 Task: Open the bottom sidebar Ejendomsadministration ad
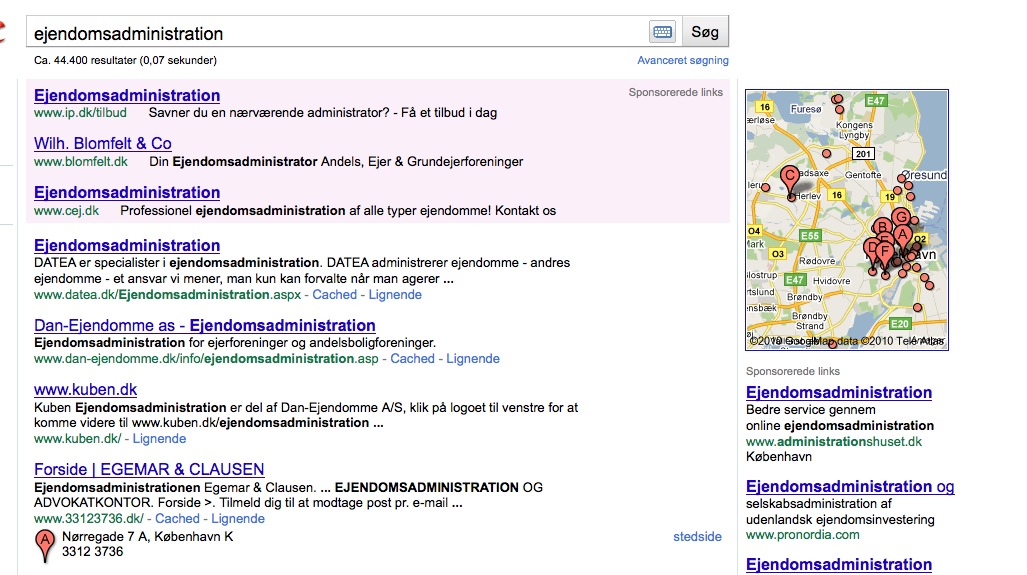click(839, 565)
